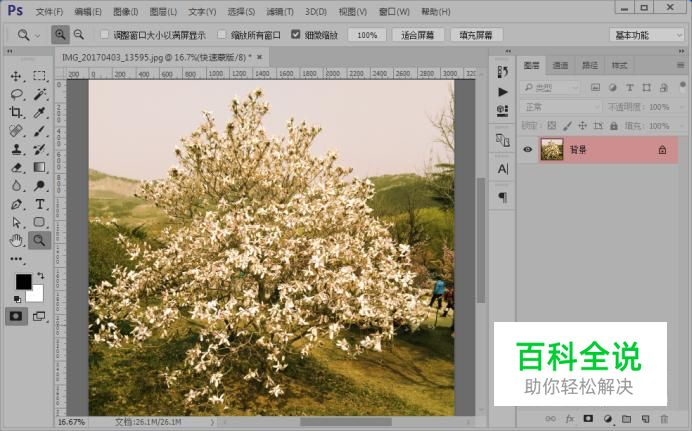Select the Brush tool
Image resolution: width=692 pixels, height=431 pixels.
click(x=39, y=131)
